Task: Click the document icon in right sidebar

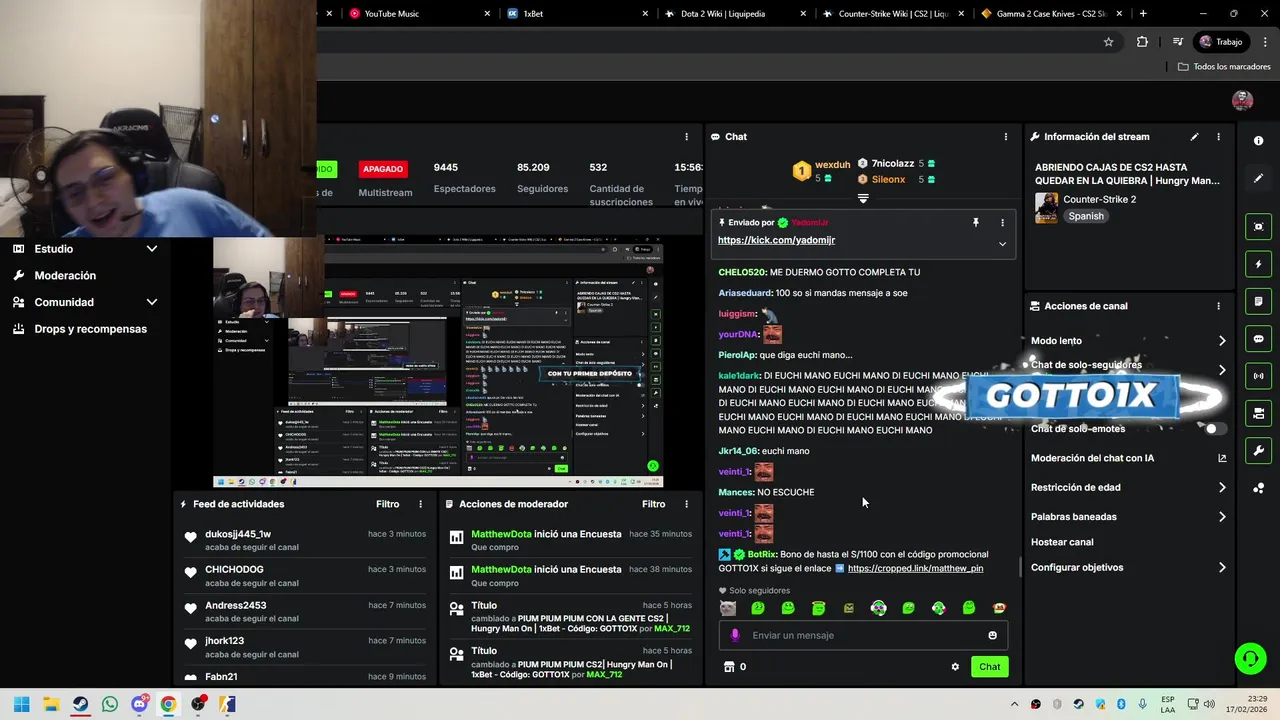Action: (1258, 301)
